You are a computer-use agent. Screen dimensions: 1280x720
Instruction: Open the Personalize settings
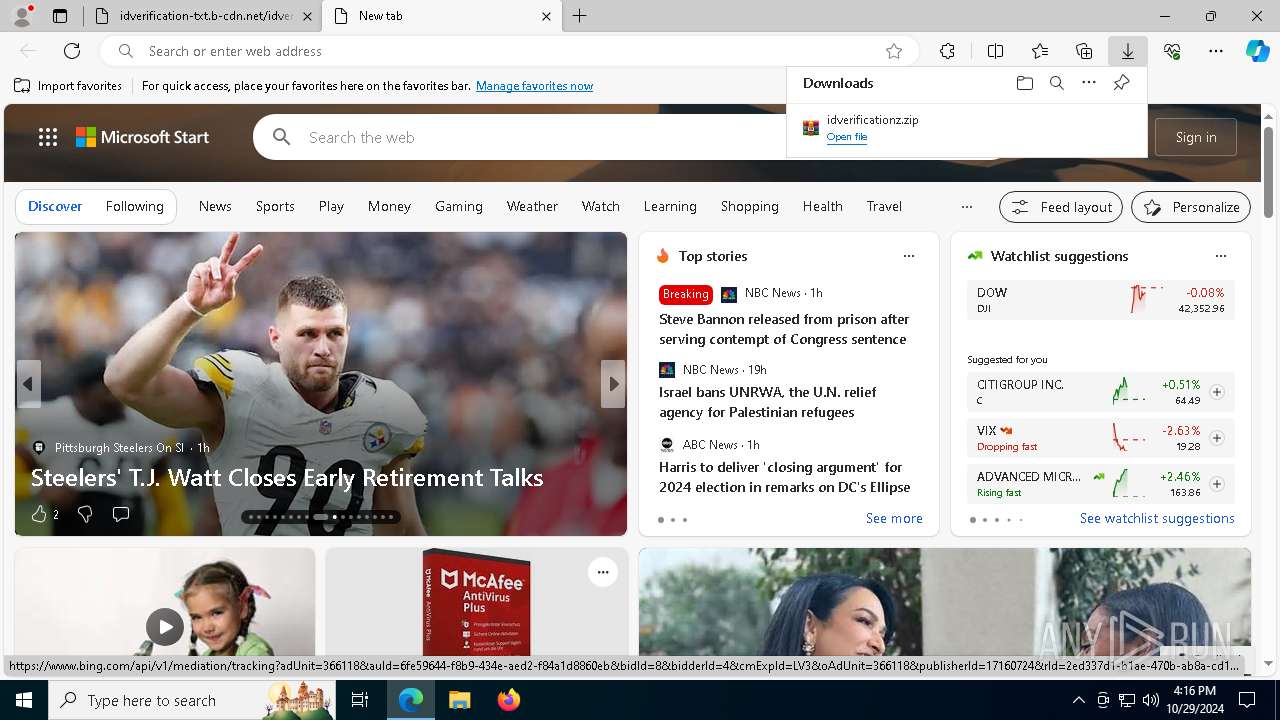1191,207
